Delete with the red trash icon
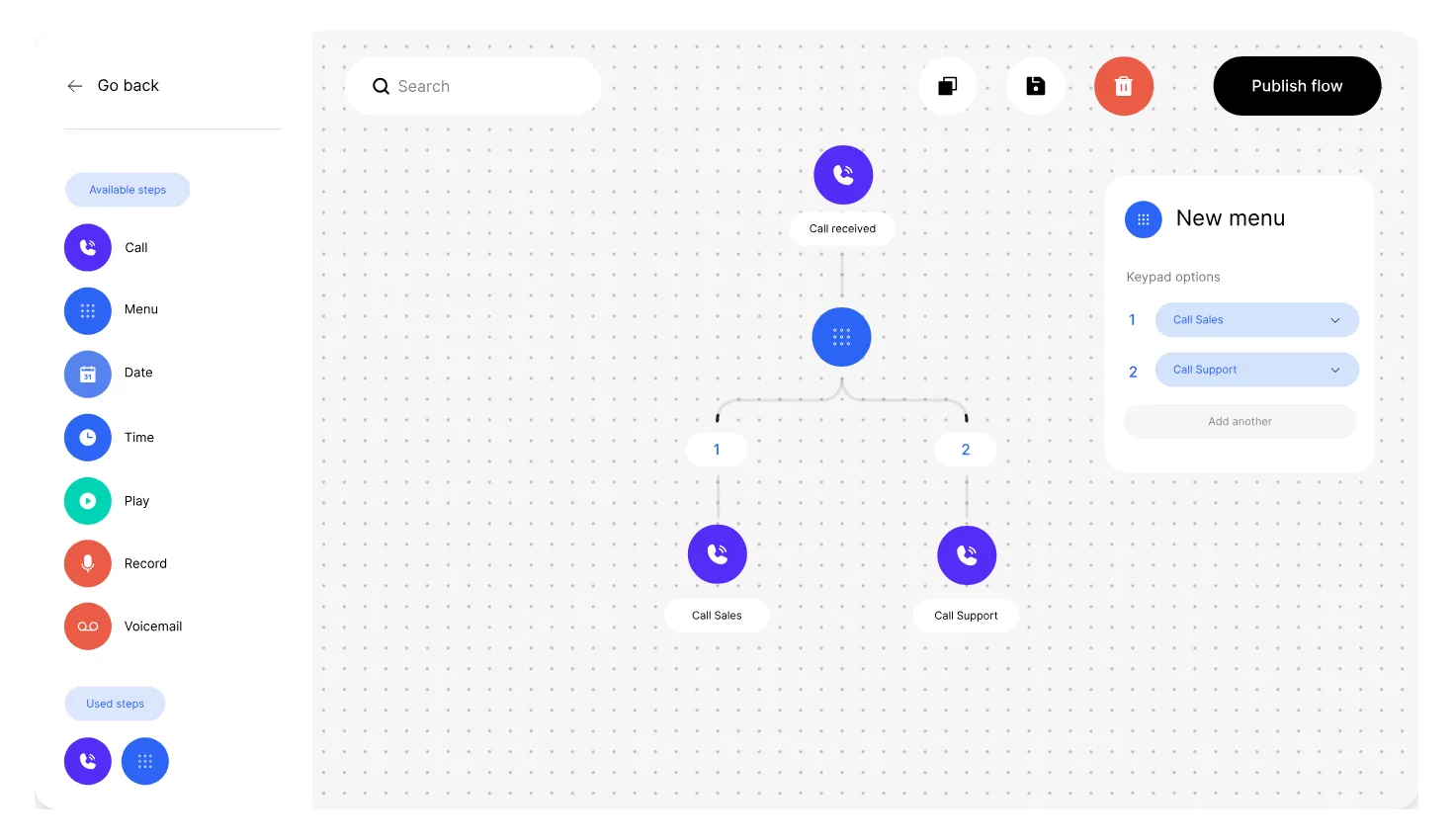This screenshot has width=1453, height=840. [1124, 86]
